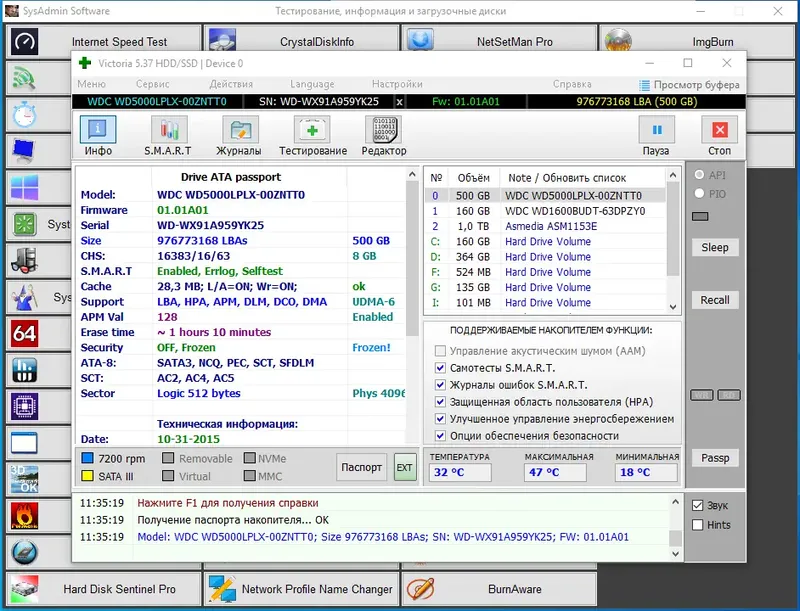Click the flame FurMark sidebar icon
The image size is (800, 611).
[x=24, y=516]
